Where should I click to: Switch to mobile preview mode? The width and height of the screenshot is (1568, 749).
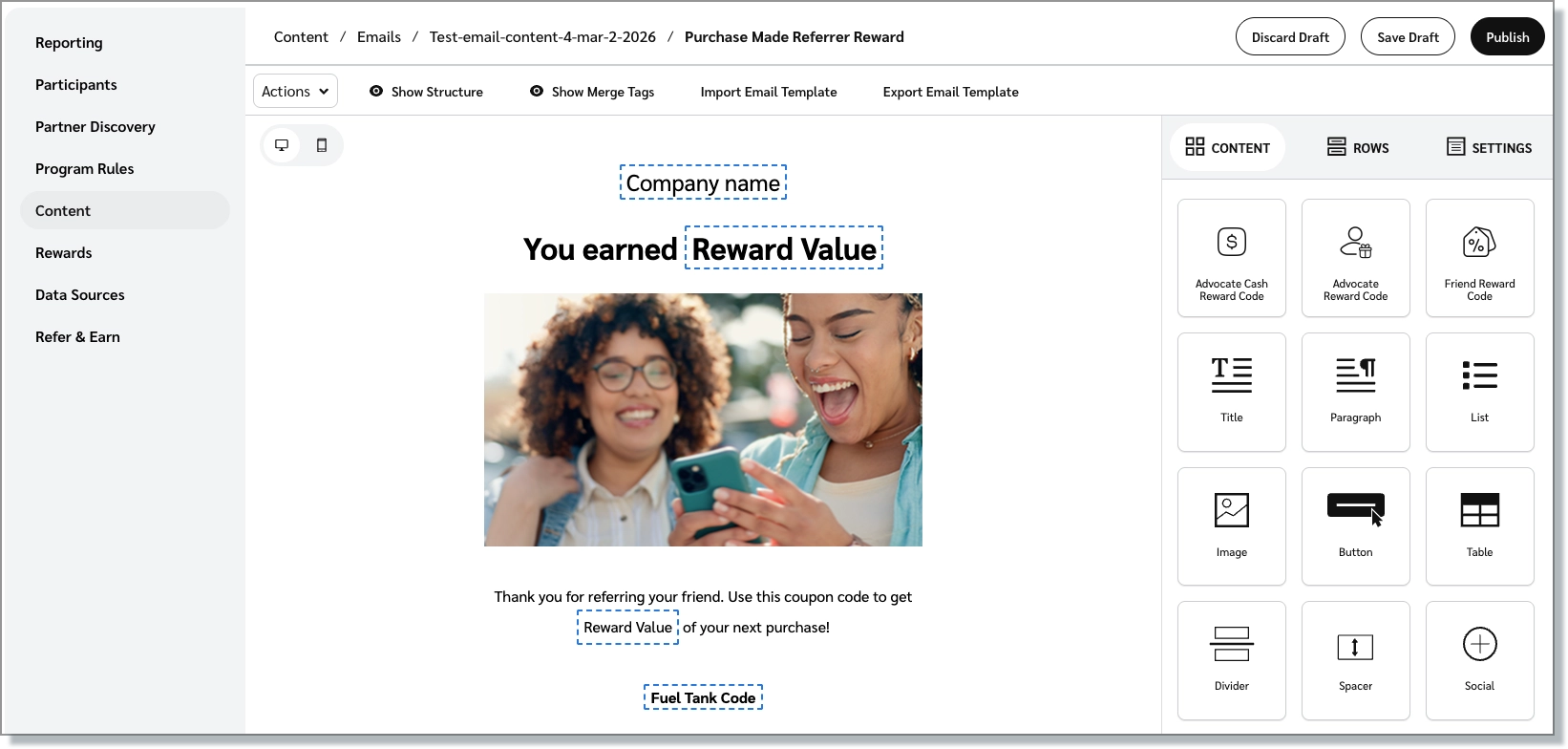tap(322, 145)
